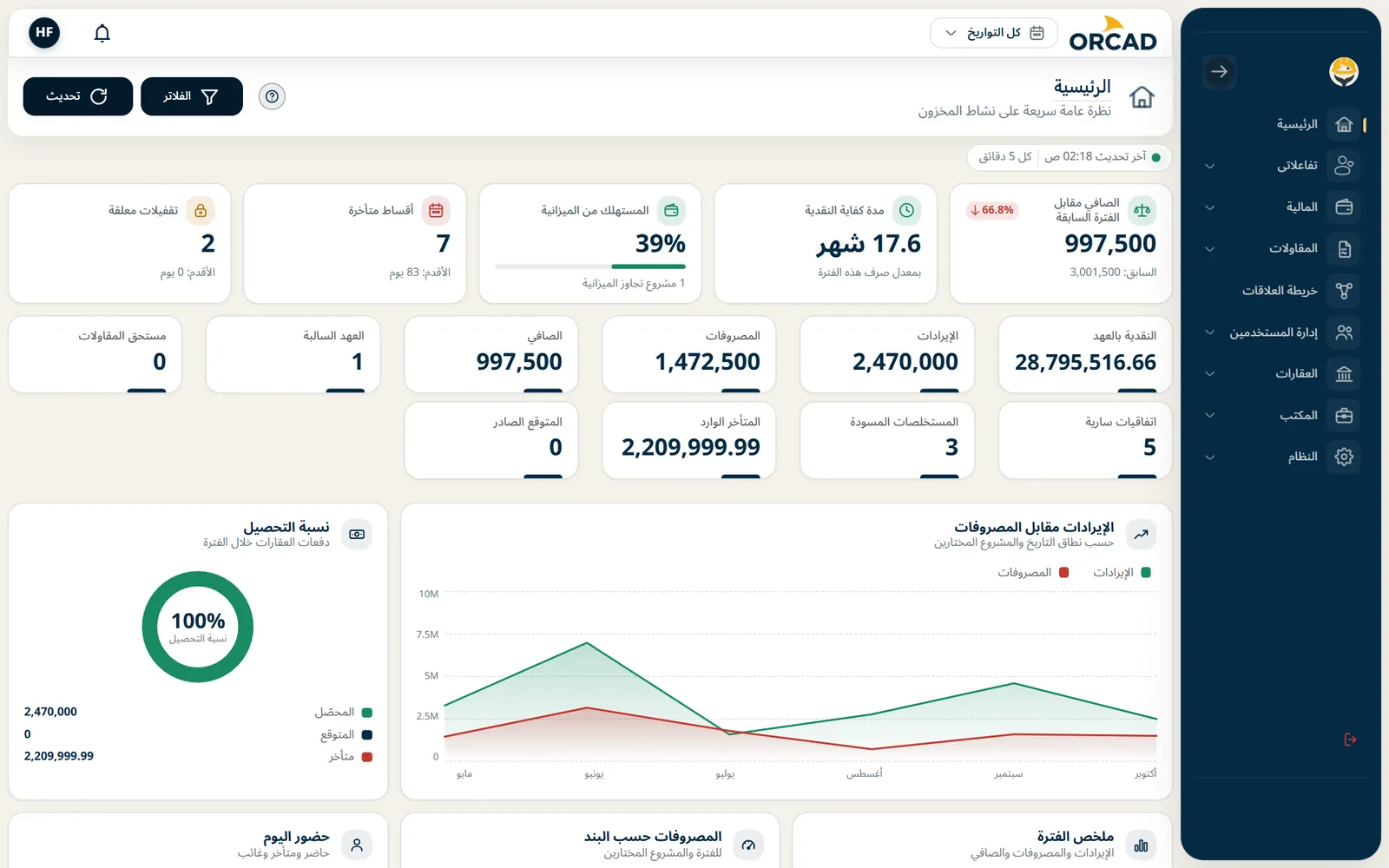Expand the المالية sidebar chevron
This screenshot has height=868, width=1389.
point(1210,207)
